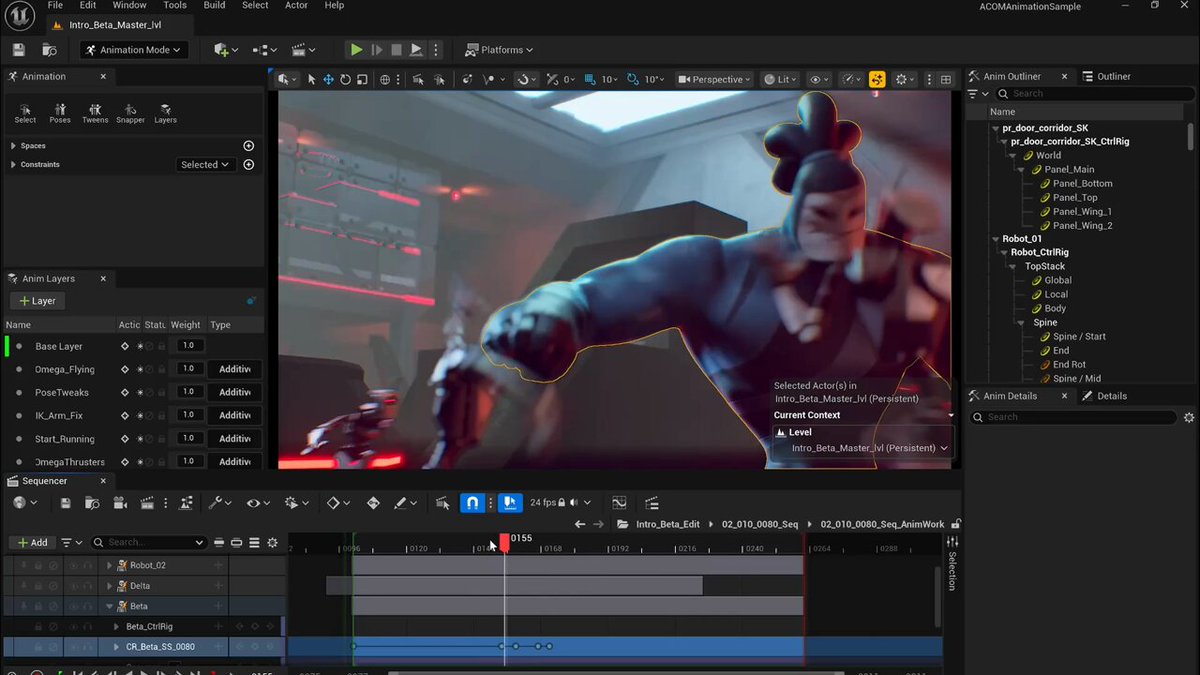
Task: Open the Tweens tool
Action: 95,113
